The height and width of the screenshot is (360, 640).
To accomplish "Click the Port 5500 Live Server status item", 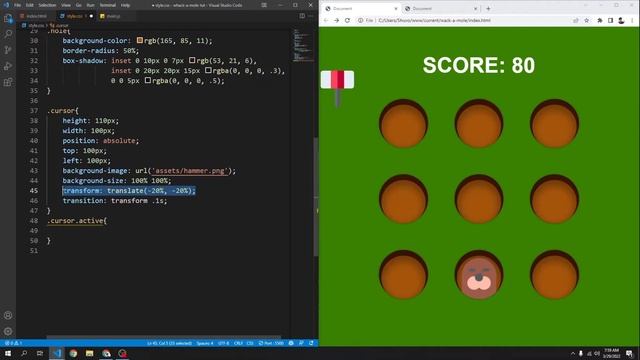I will (x=271, y=343).
